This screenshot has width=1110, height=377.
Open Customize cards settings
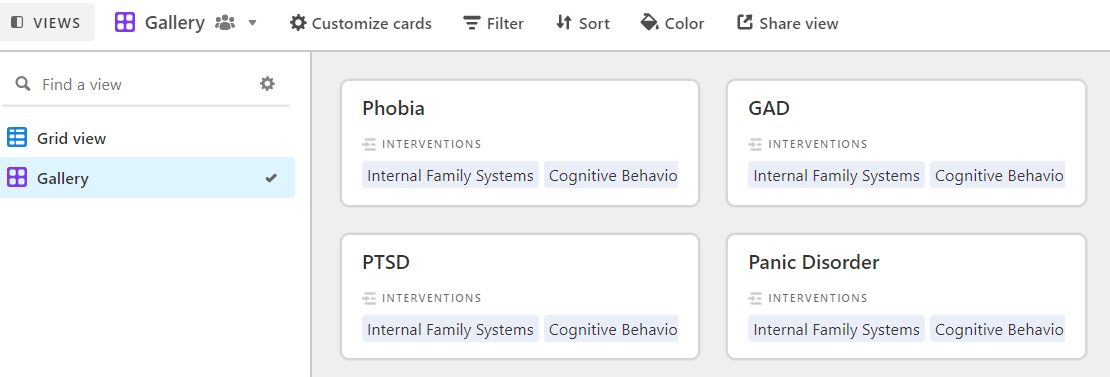(360, 23)
